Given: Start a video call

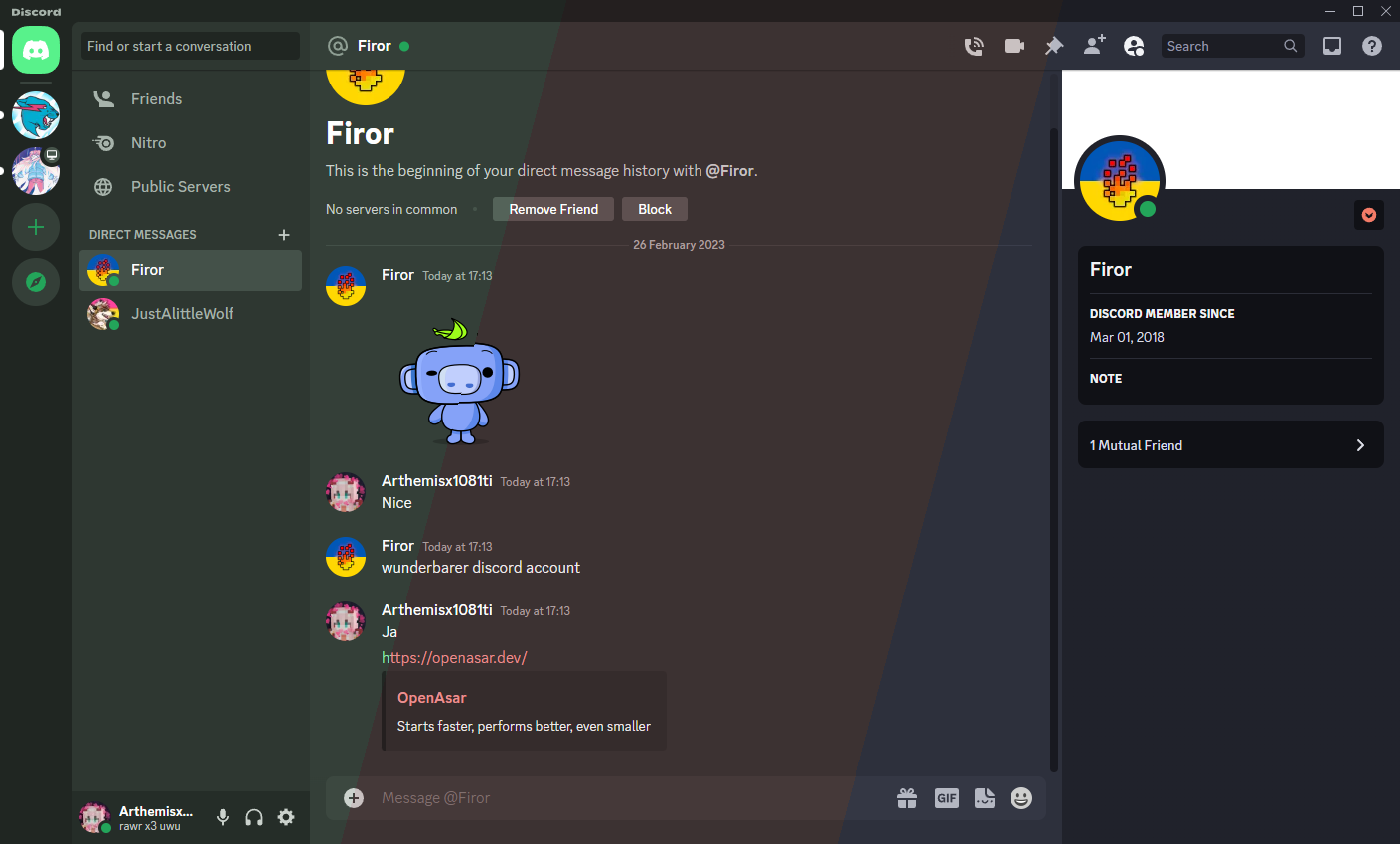Looking at the screenshot, I should point(1014,46).
